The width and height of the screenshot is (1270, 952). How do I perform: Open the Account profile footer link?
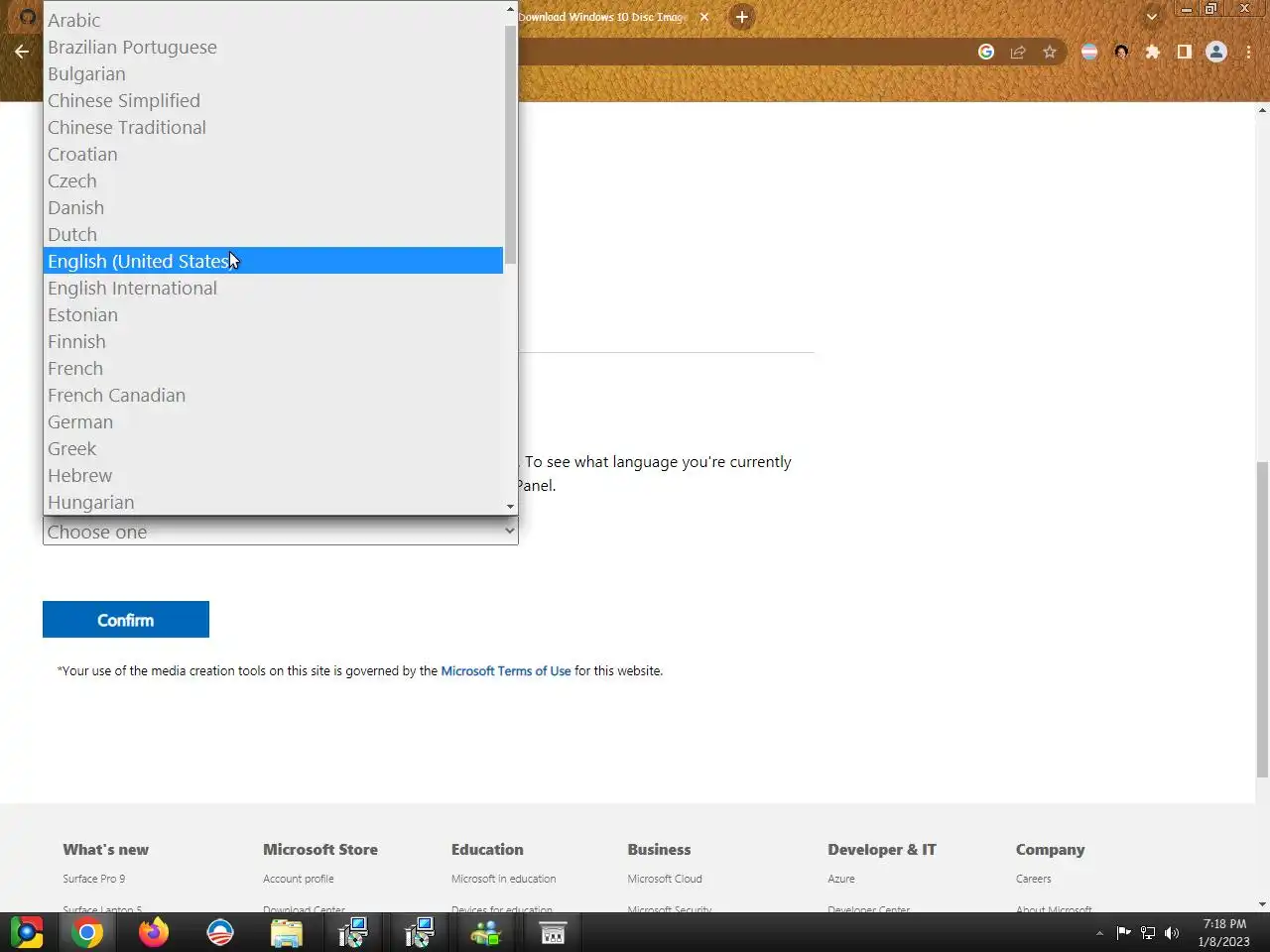(299, 879)
